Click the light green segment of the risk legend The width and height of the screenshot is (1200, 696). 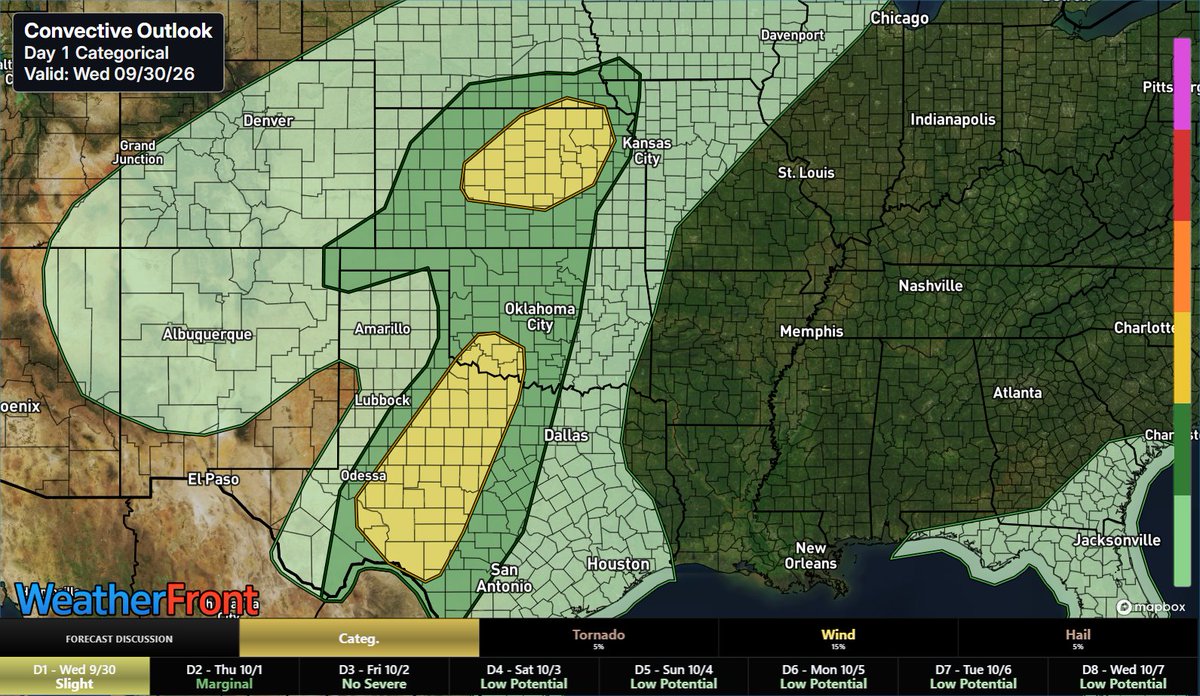[x=1181, y=539]
